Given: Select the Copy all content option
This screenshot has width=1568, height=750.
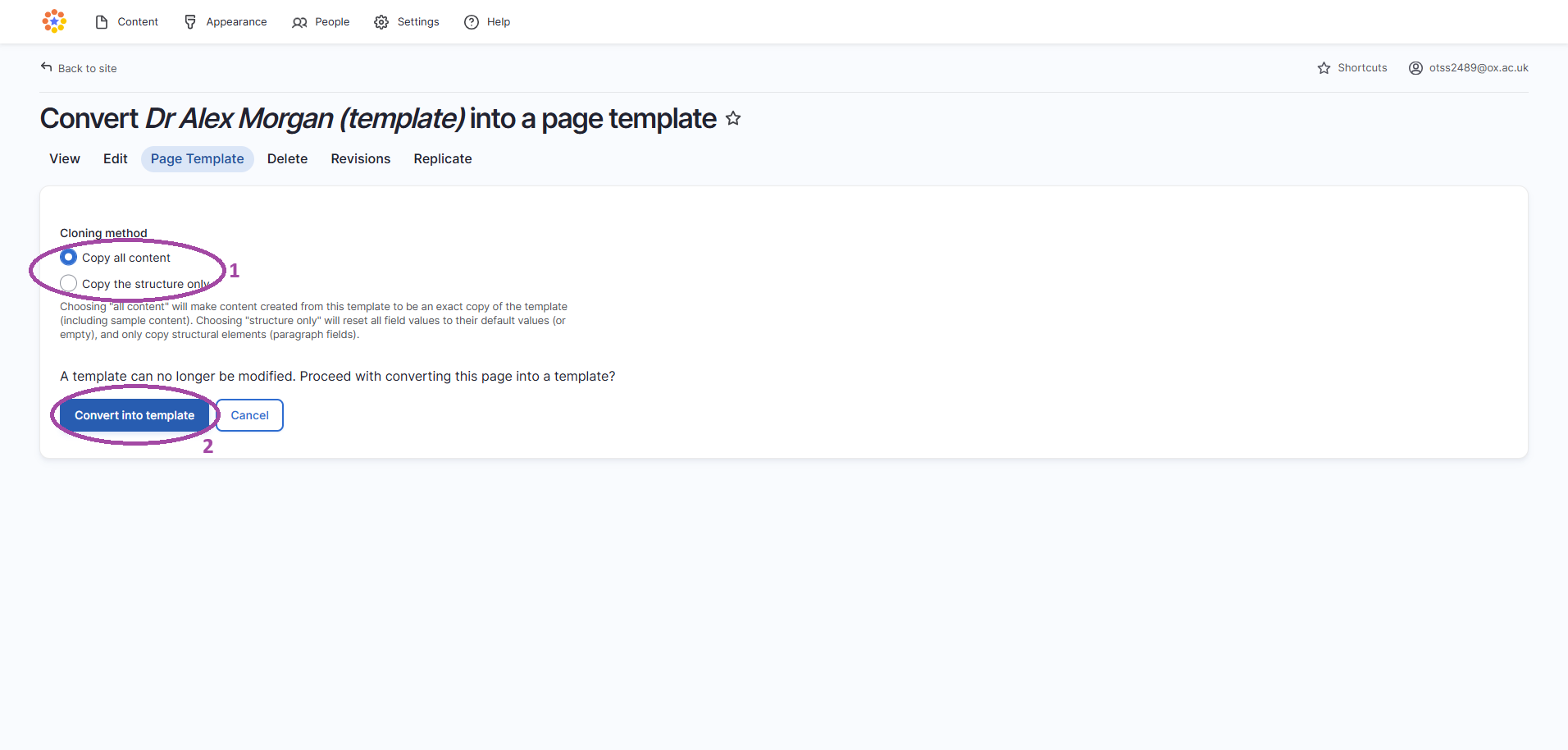Looking at the screenshot, I should click(x=68, y=257).
